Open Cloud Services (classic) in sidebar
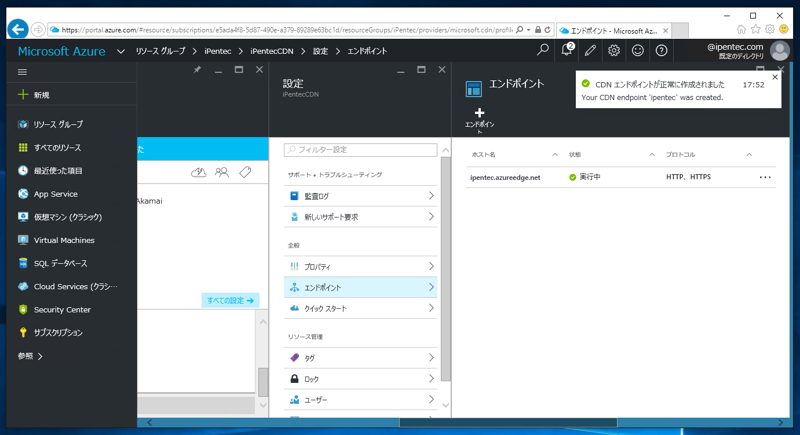 click(x=71, y=286)
